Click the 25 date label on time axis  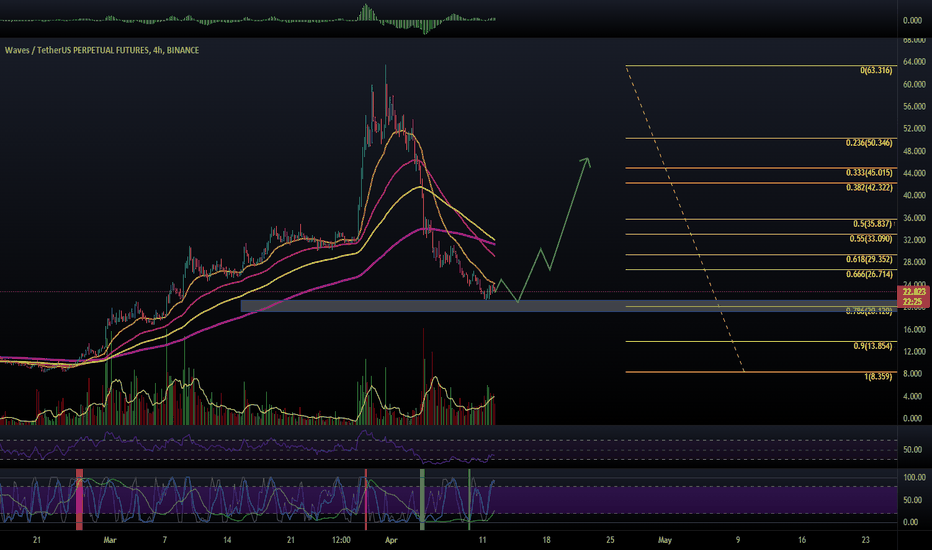(x=610, y=540)
